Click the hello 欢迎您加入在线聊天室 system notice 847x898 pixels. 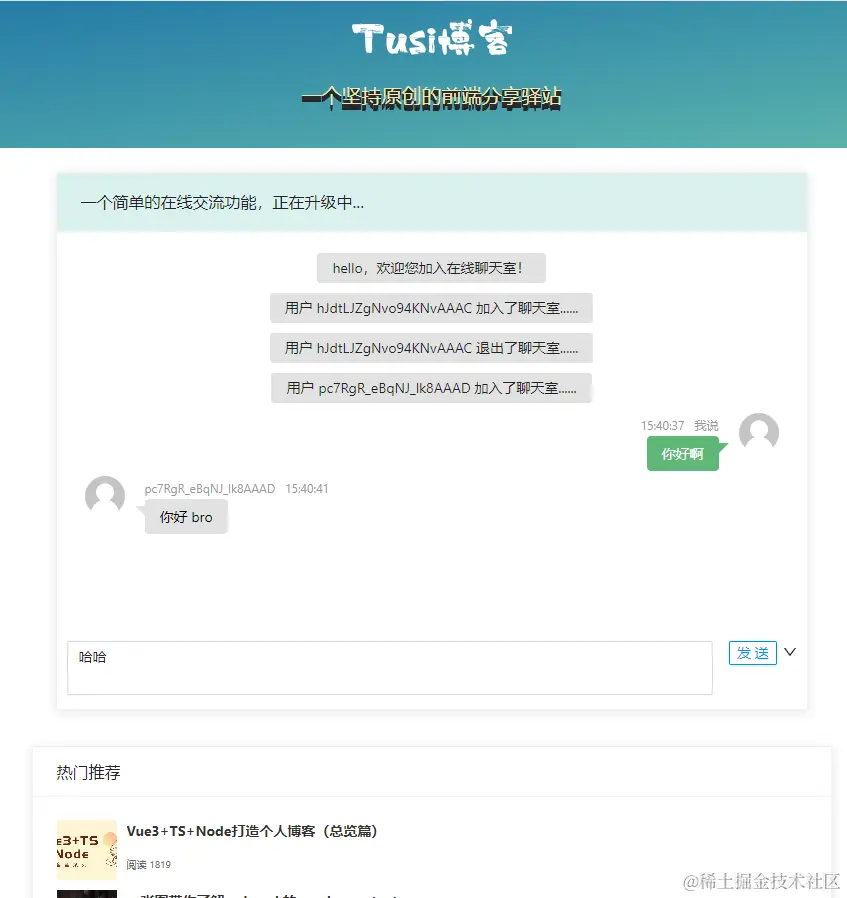point(431,268)
